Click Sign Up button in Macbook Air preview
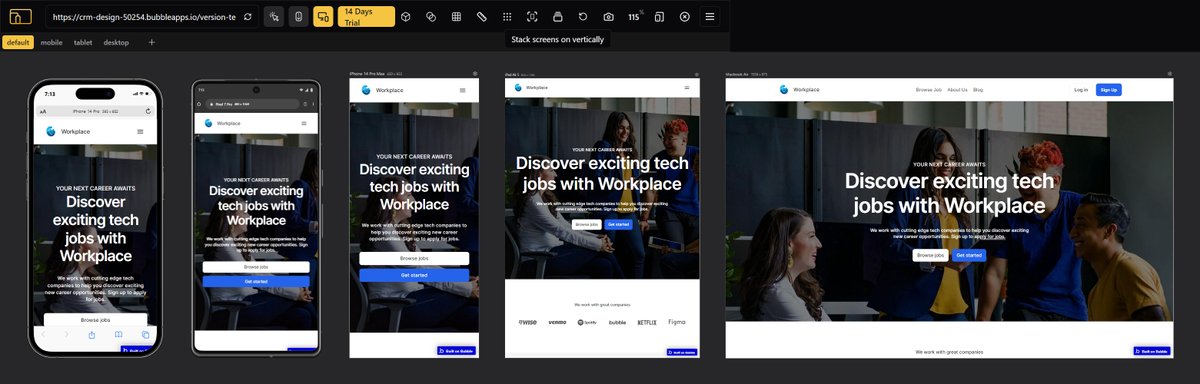 pyautogui.click(x=1108, y=90)
